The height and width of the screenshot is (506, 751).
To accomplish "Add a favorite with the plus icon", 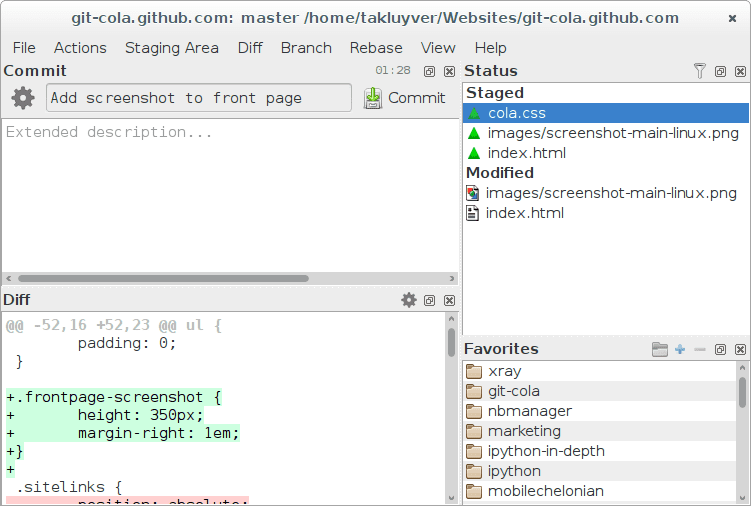I will (x=680, y=349).
